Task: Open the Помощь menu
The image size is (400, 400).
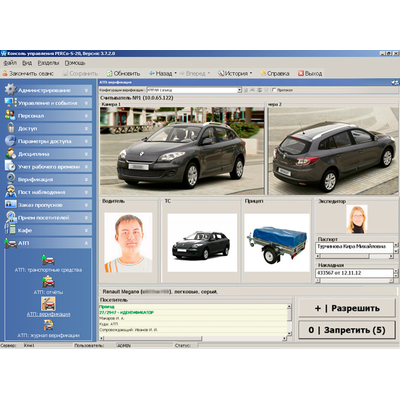Action: click(75, 63)
